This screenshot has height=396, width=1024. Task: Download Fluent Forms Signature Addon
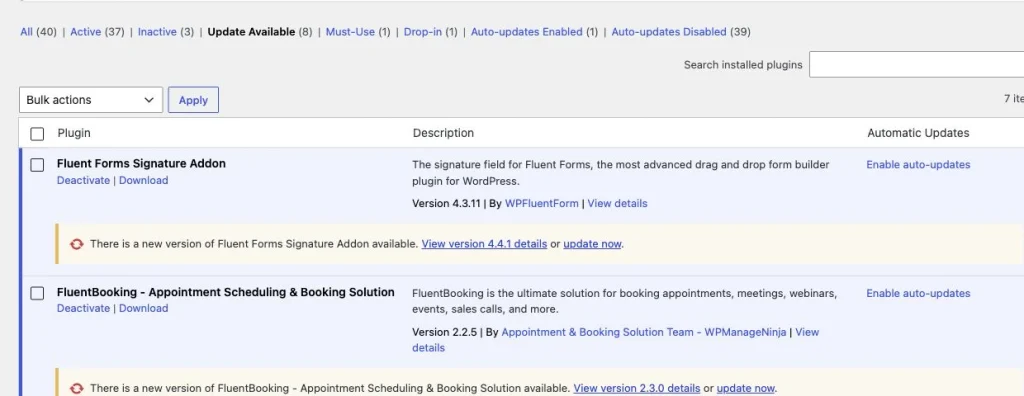click(144, 180)
